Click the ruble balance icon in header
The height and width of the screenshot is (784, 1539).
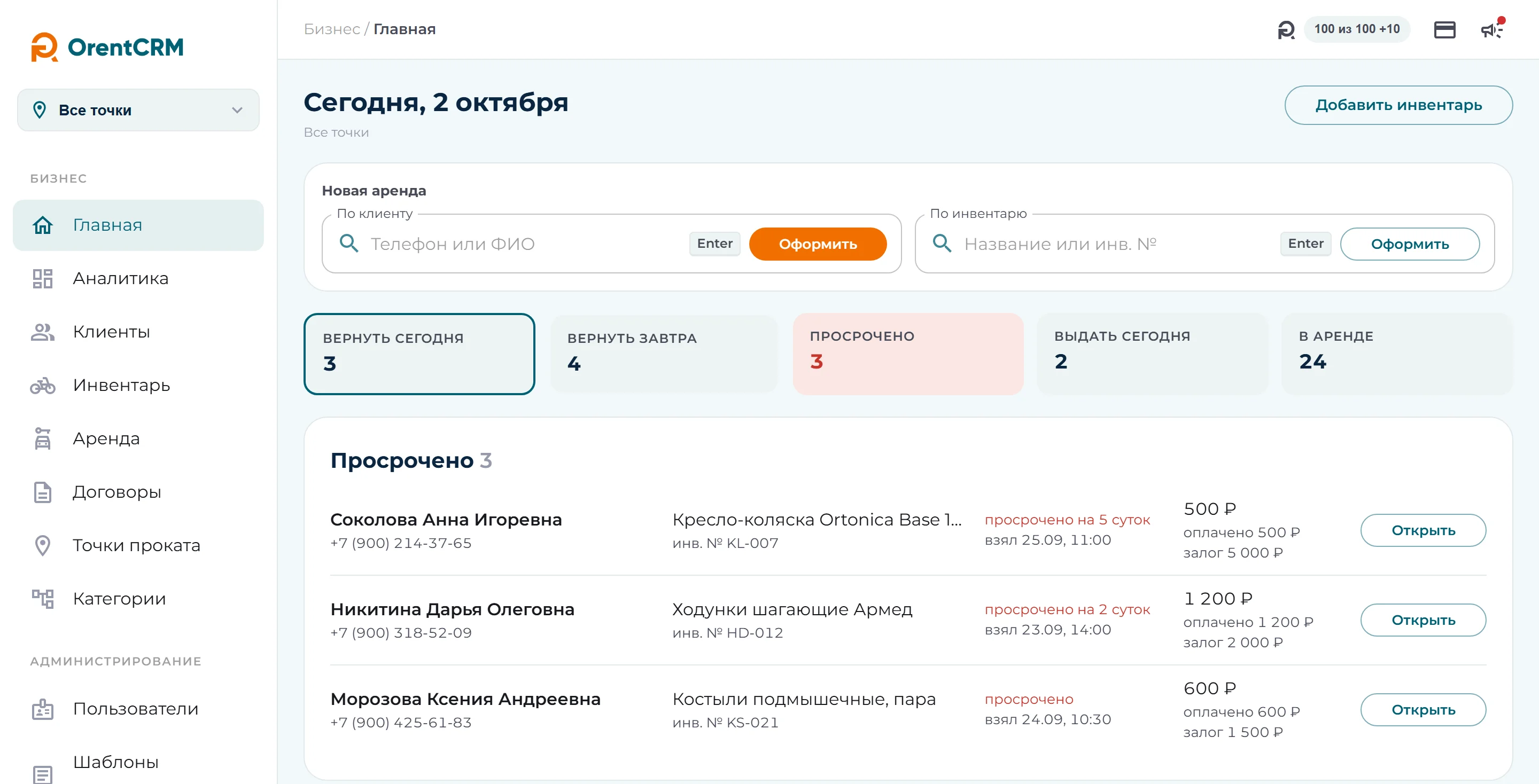pos(1286,29)
